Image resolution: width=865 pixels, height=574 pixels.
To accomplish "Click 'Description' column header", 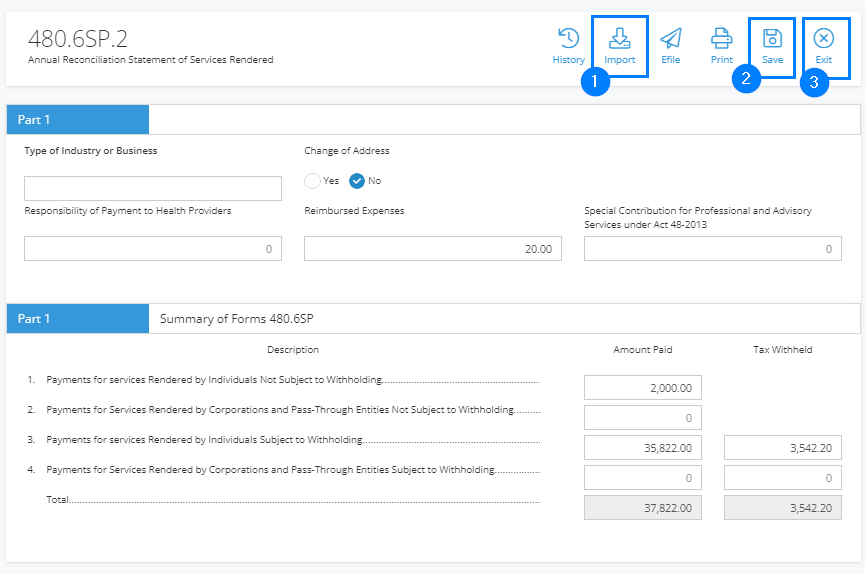I will point(293,349).
